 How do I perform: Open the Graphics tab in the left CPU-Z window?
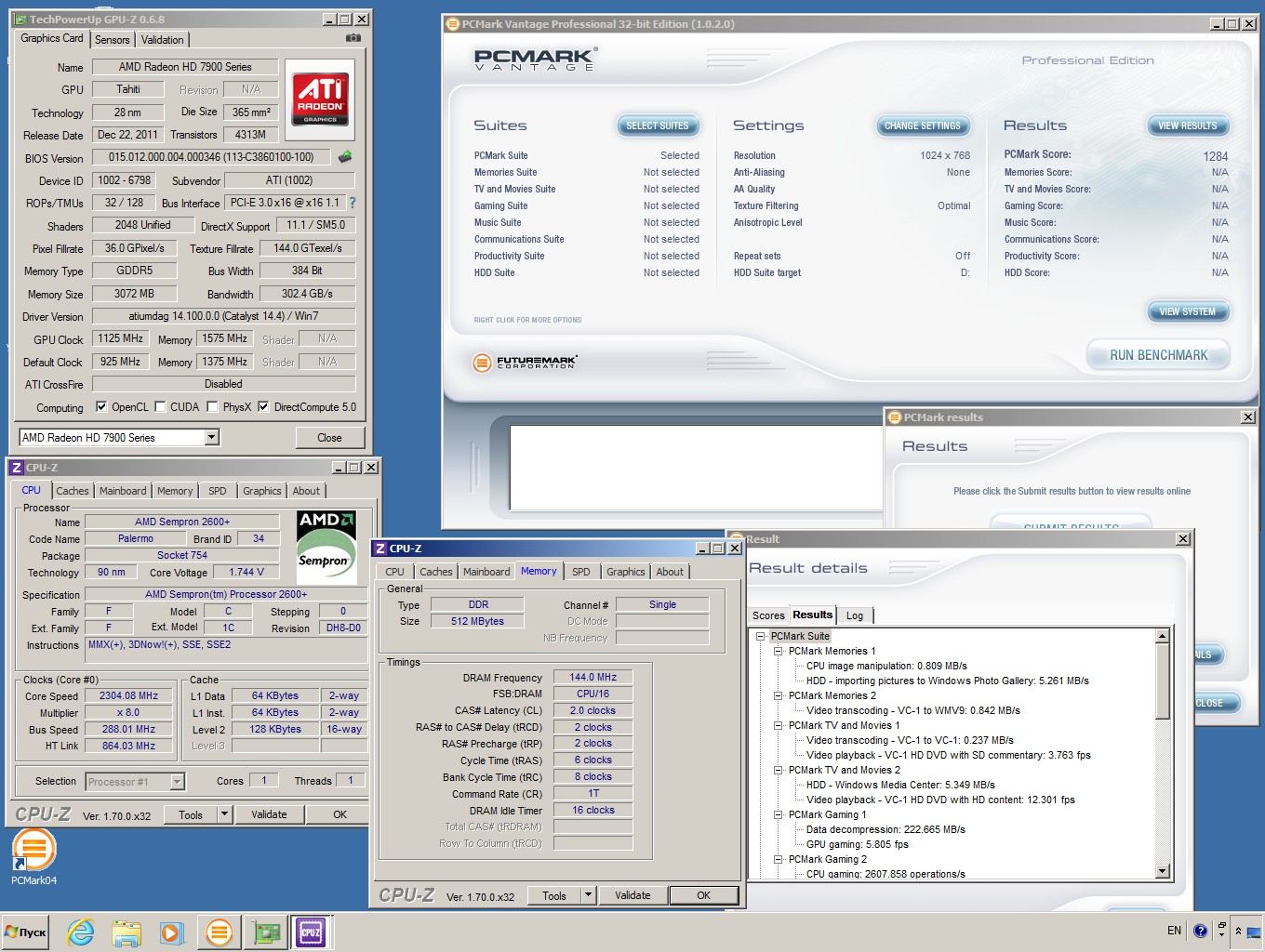click(x=262, y=491)
